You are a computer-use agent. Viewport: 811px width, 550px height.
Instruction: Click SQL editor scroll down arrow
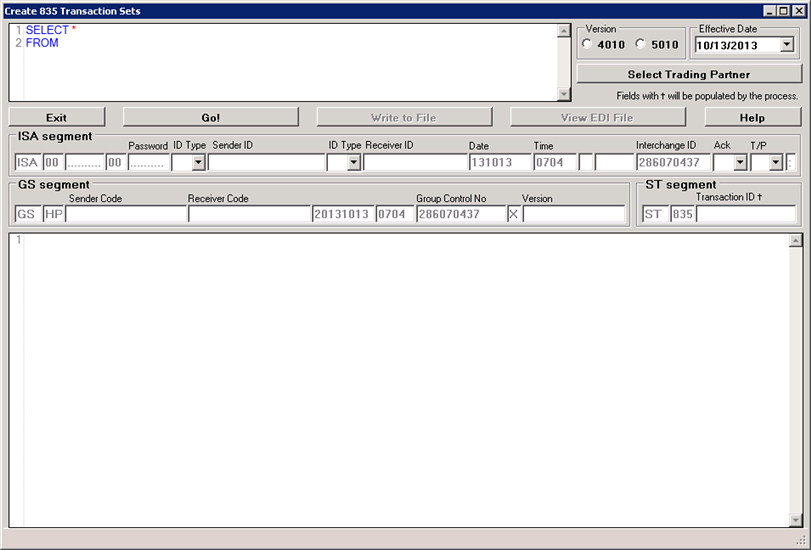point(564,94)
